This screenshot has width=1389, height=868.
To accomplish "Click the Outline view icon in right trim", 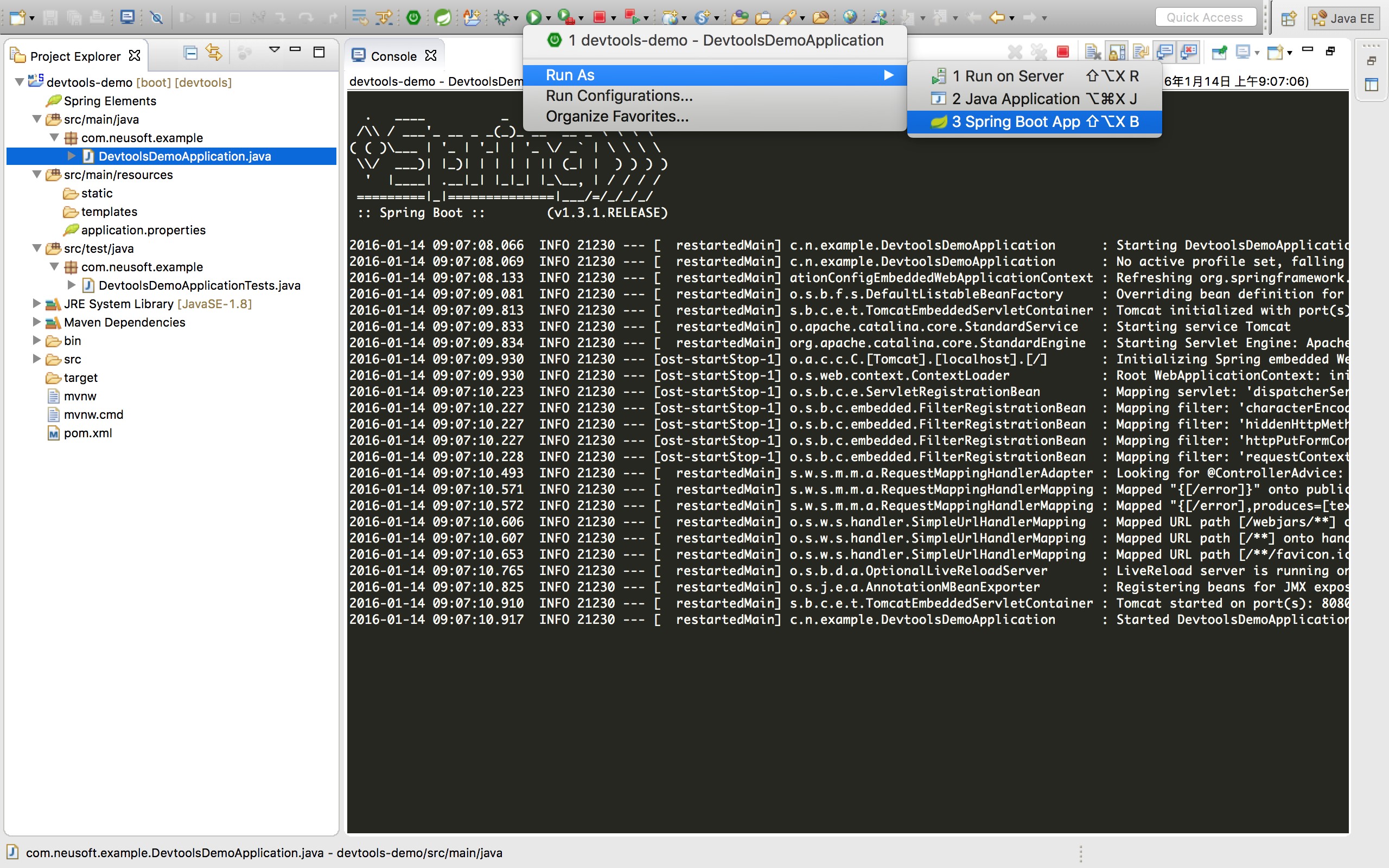I will coord(1371,85).
